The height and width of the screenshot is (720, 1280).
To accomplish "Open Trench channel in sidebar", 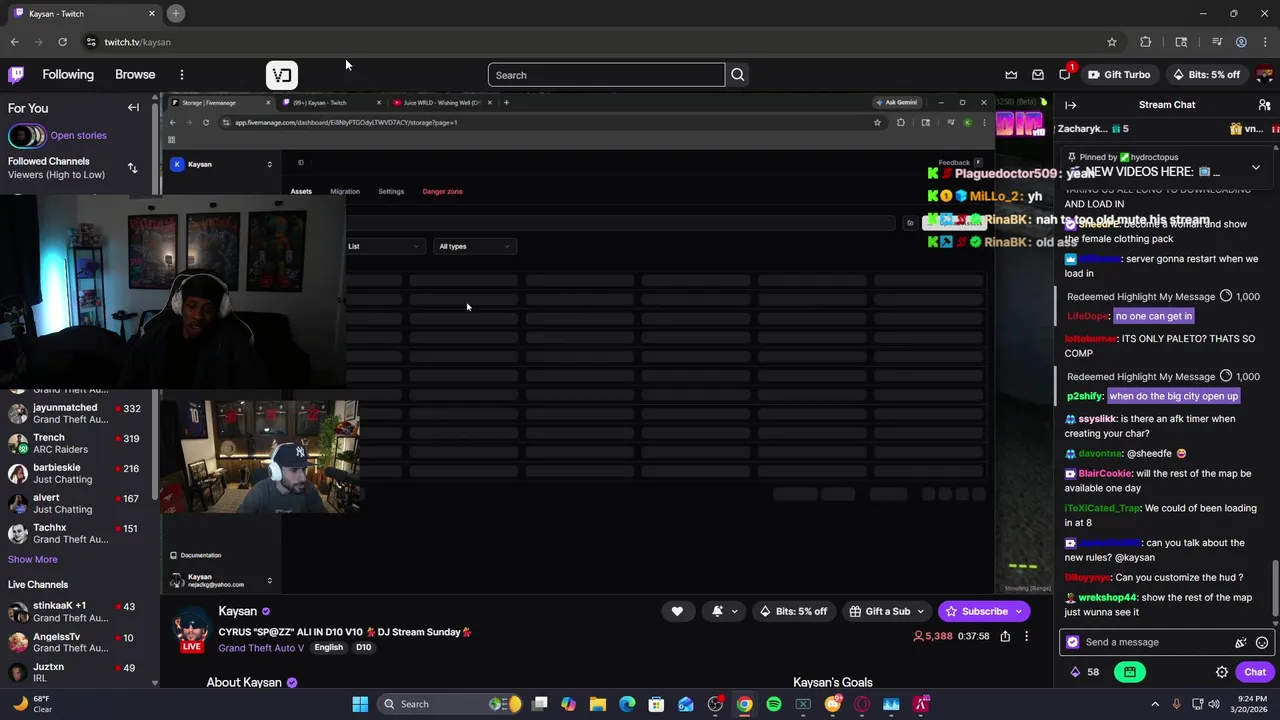I will [78, 443].
